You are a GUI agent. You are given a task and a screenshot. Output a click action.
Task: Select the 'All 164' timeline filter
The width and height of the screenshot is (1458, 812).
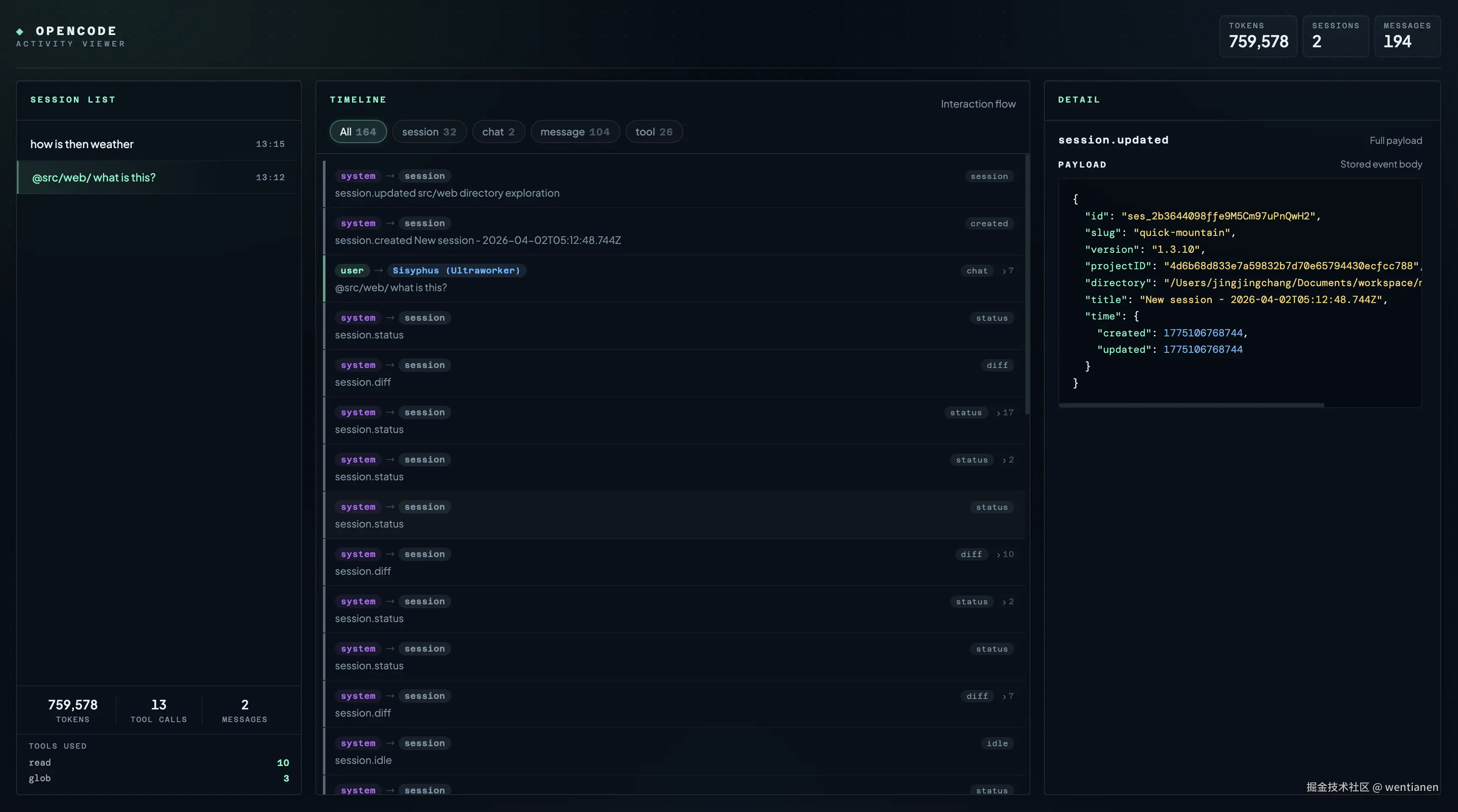358,132
